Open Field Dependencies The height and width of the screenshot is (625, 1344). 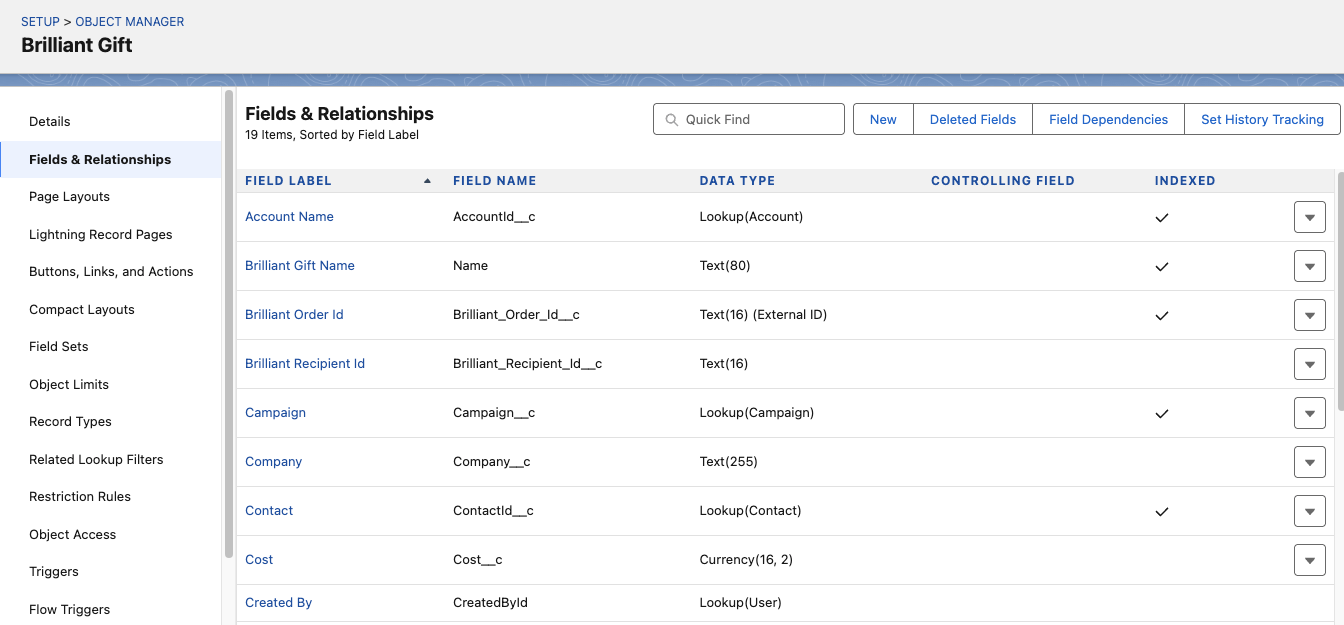[1108, 119]
